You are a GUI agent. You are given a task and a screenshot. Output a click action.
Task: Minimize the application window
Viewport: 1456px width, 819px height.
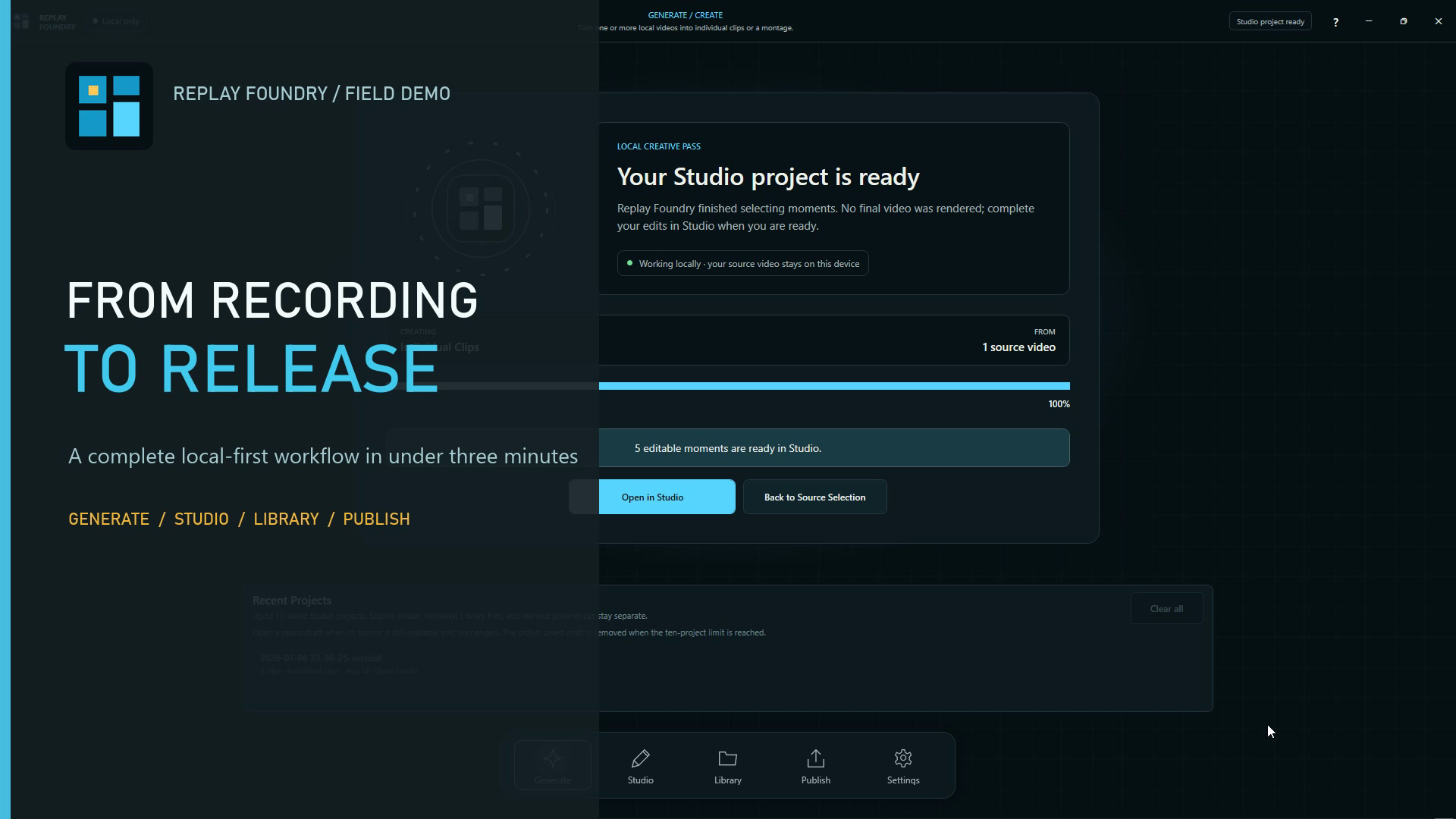[x=1369, y=21]
